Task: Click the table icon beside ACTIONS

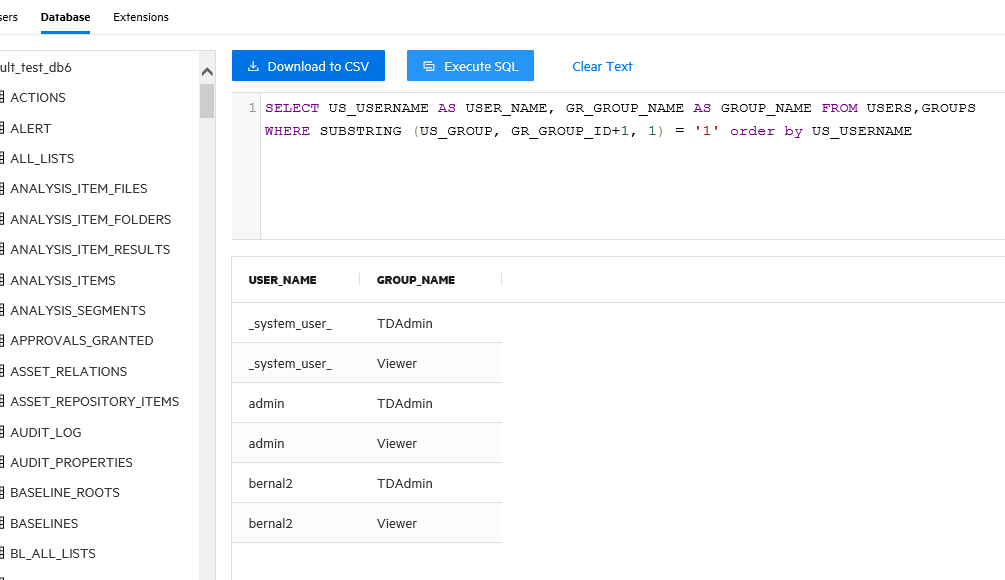Action: tap(2, 97)
